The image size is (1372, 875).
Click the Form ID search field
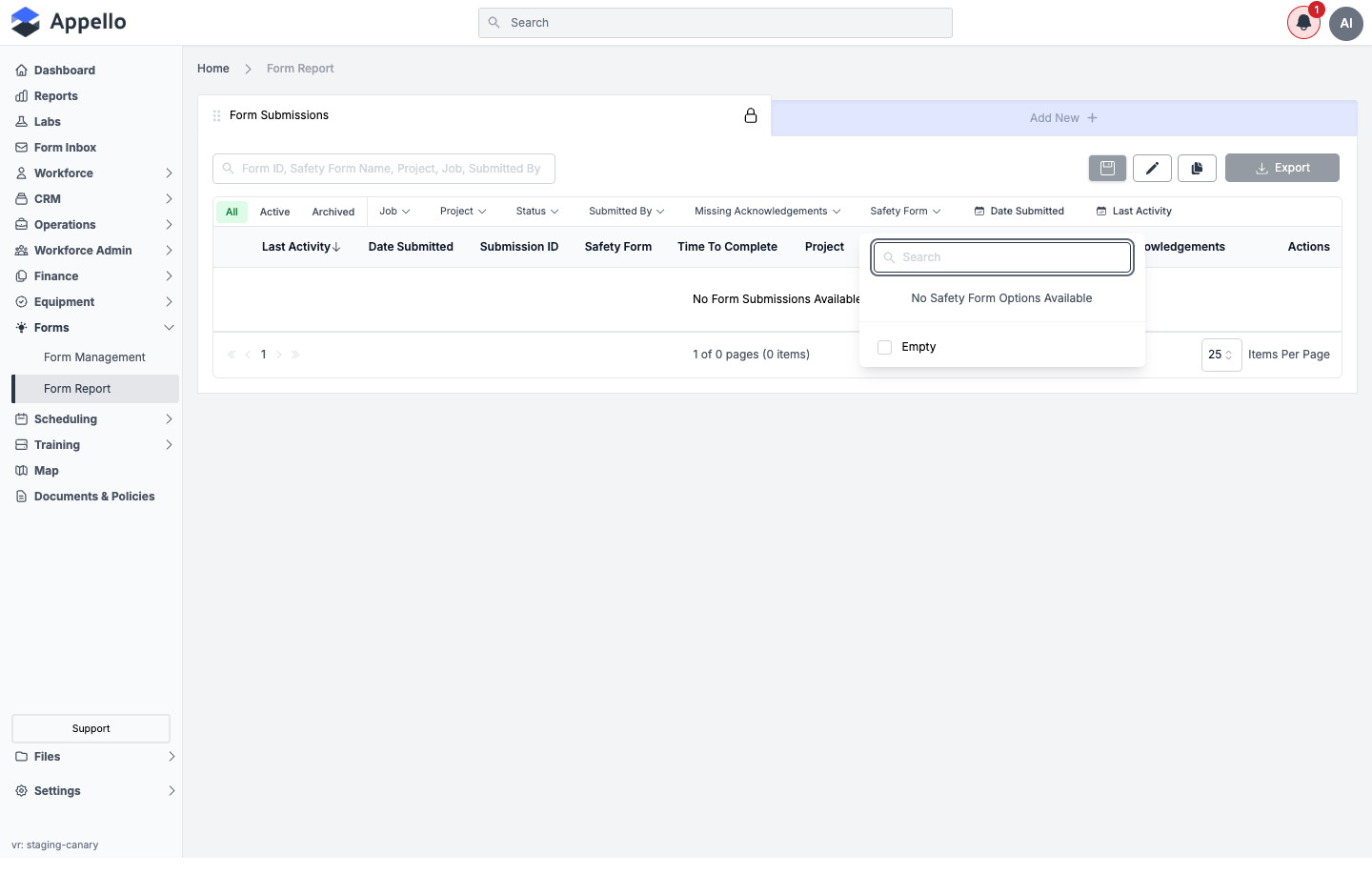pos(384,169)
